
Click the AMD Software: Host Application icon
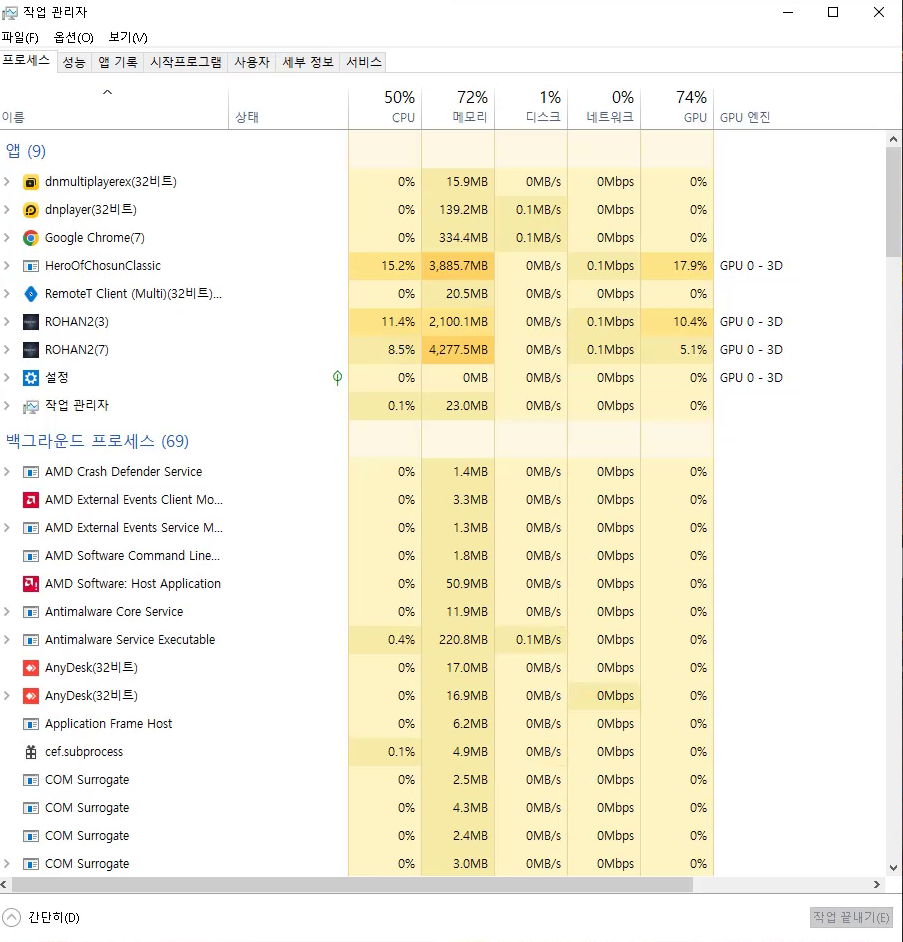31,584
